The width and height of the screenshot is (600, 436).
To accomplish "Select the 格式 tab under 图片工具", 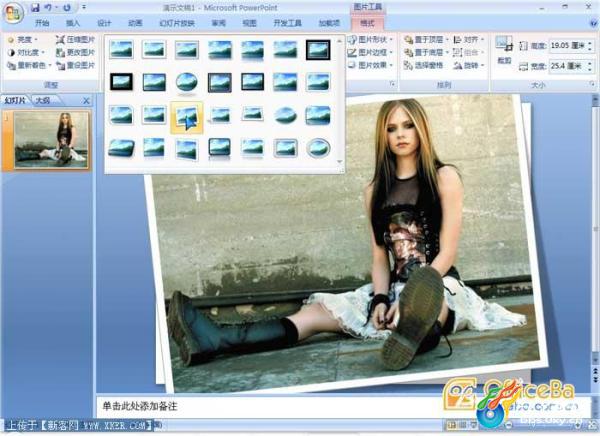I will point(367,23).
